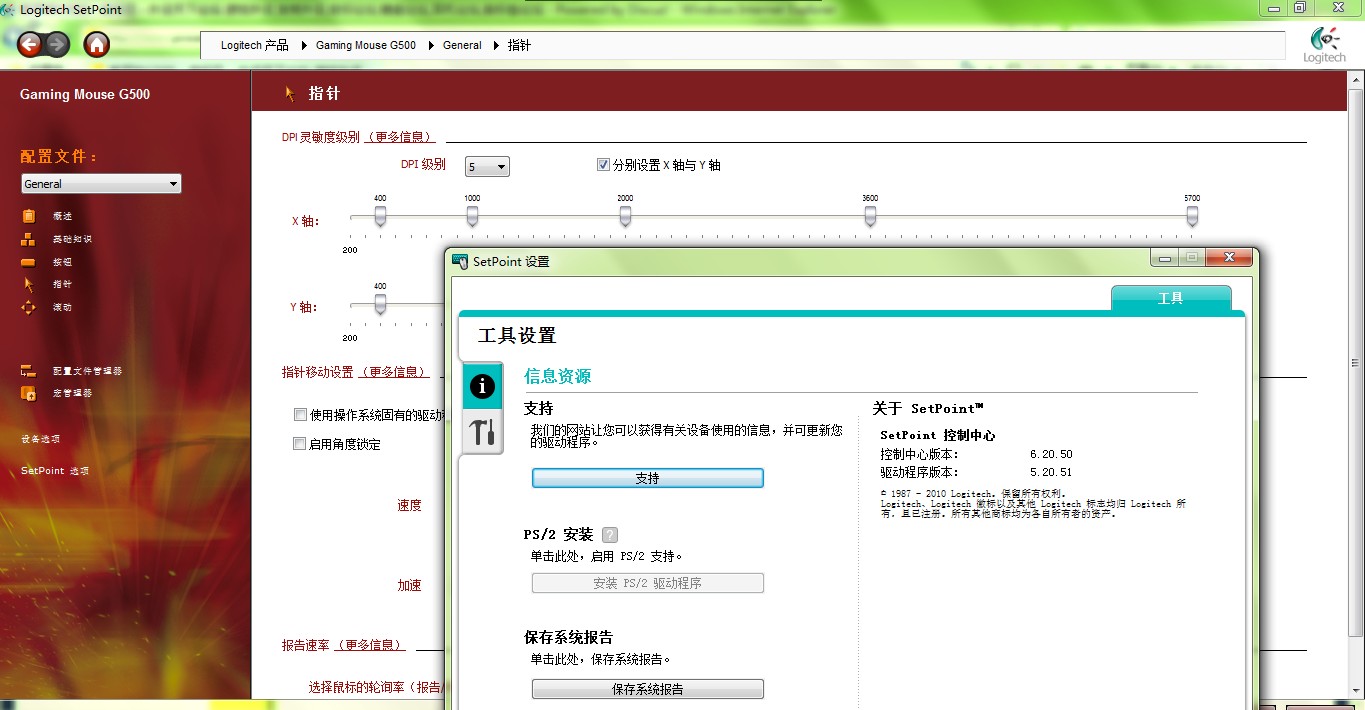The image size is (1365, 710).
Task: Click X 轴 slider handle at 5700
Action: (1192, 216)
